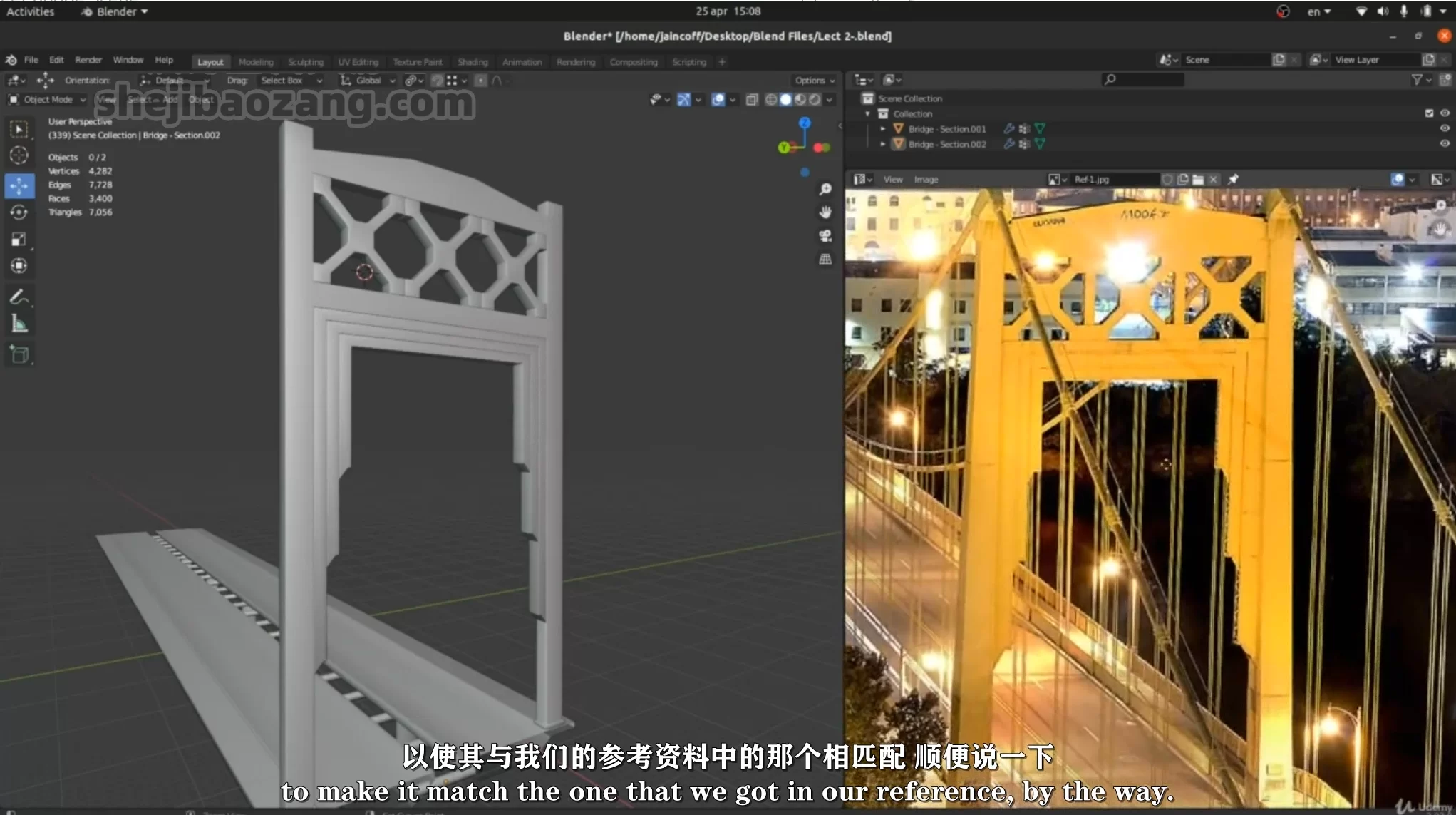Open the Object Mode dropdown

pyautogui.click(x=47, y=99)
